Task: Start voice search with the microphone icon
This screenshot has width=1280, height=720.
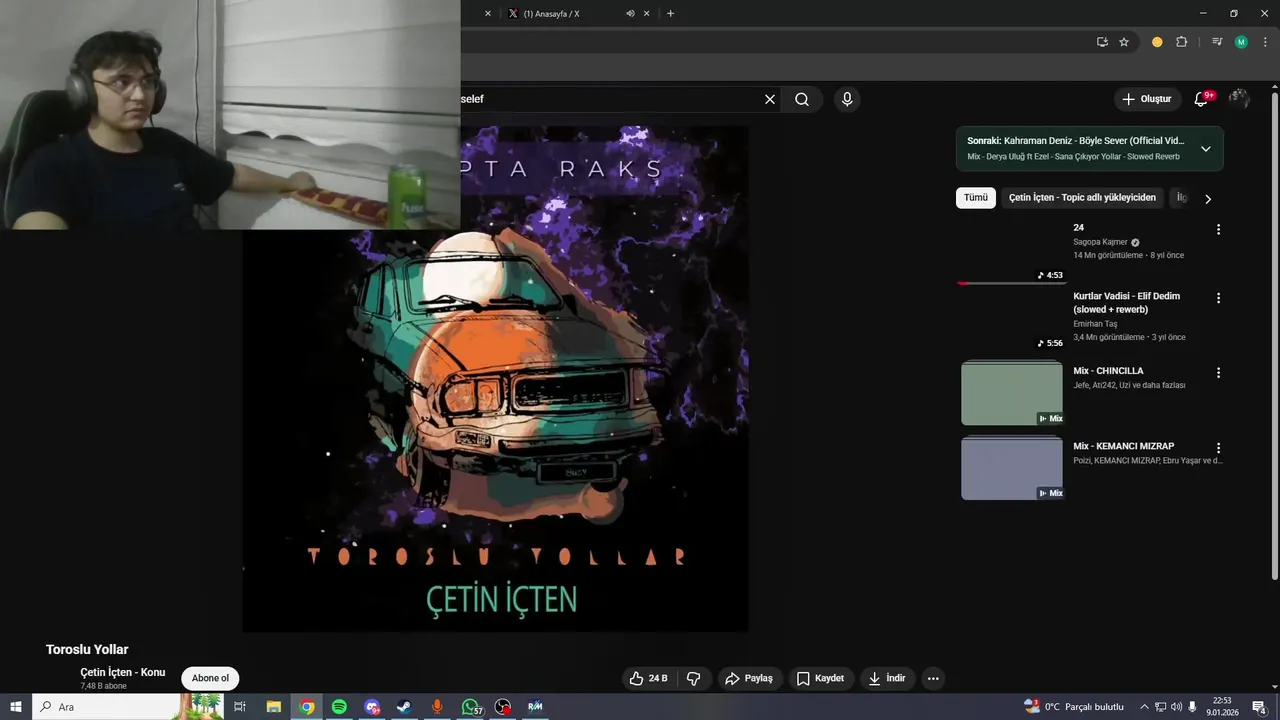Action: (847, 99)
